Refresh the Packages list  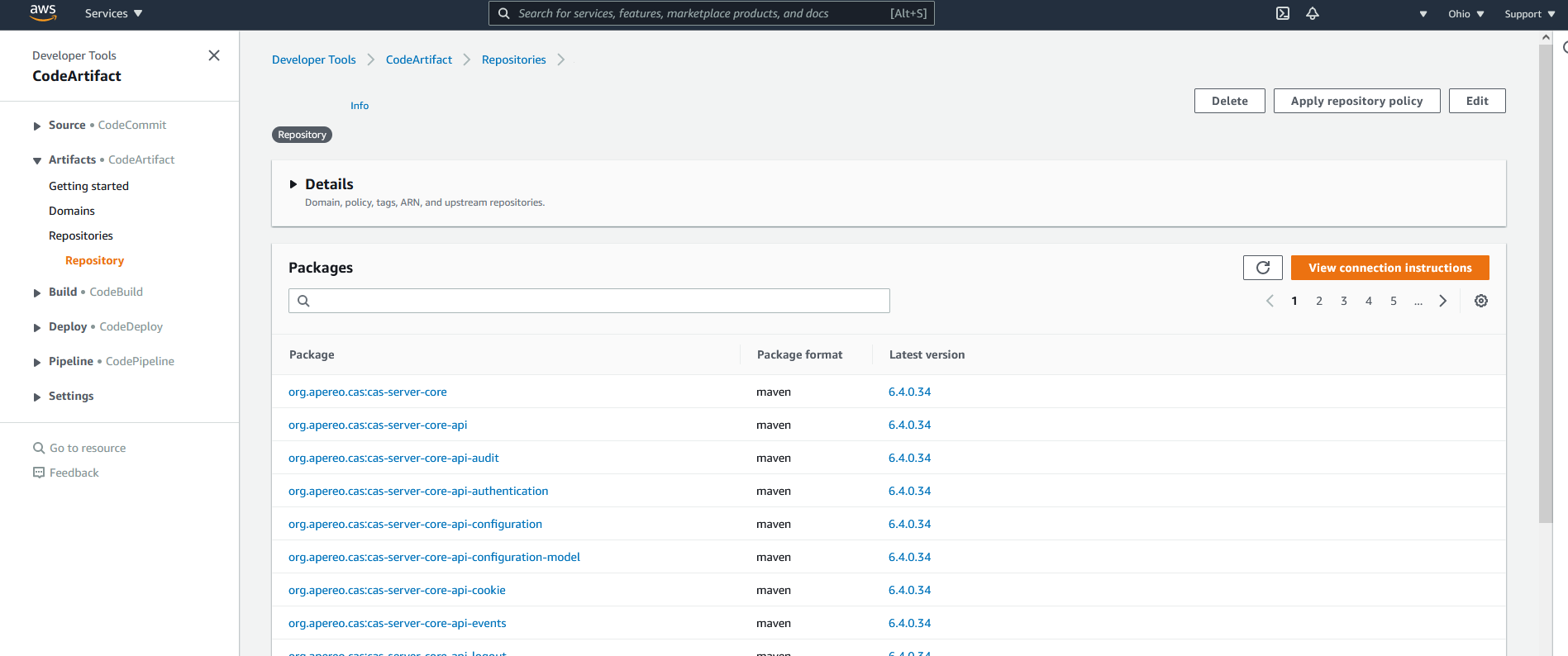1263,268
